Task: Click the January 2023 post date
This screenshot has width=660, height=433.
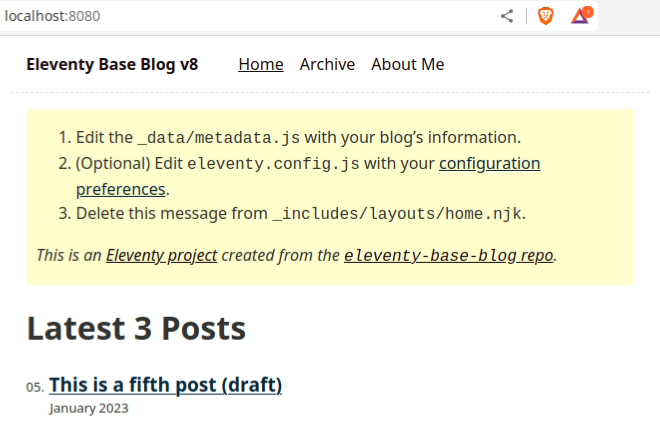Action: pyautogui.click(x=89, y=408)
